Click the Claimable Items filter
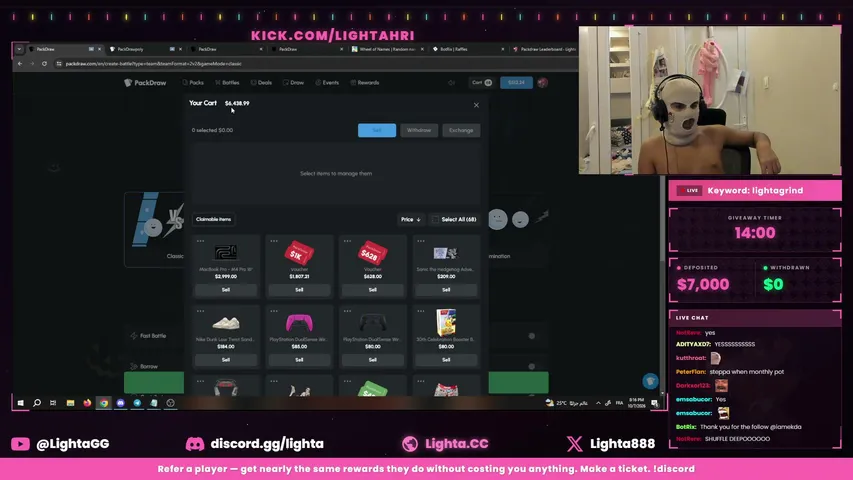The width and height of the screenshot is (853, 480). 213,219
